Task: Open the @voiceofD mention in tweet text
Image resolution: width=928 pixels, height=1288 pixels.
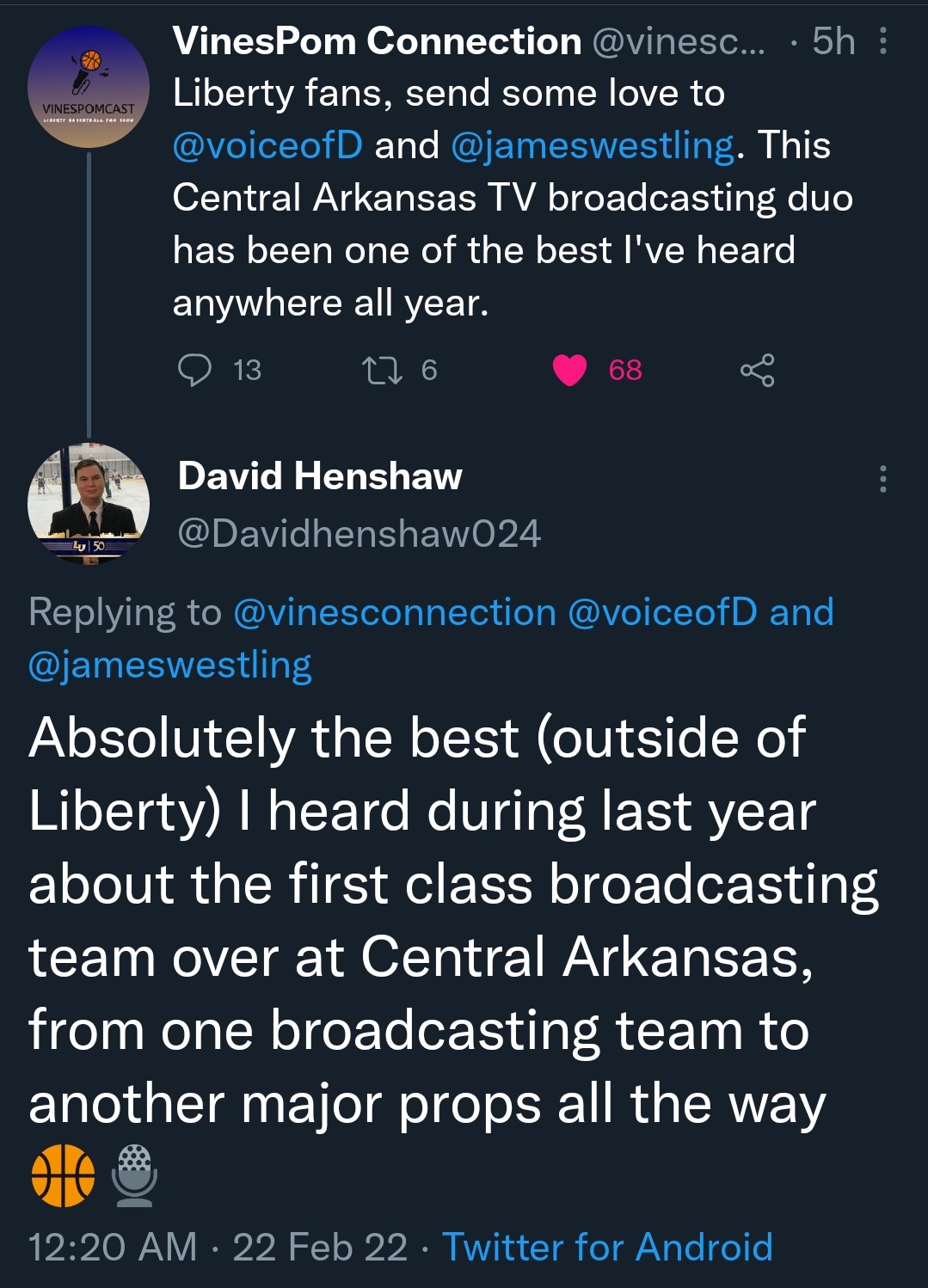Action: click(x=267, y=145)
